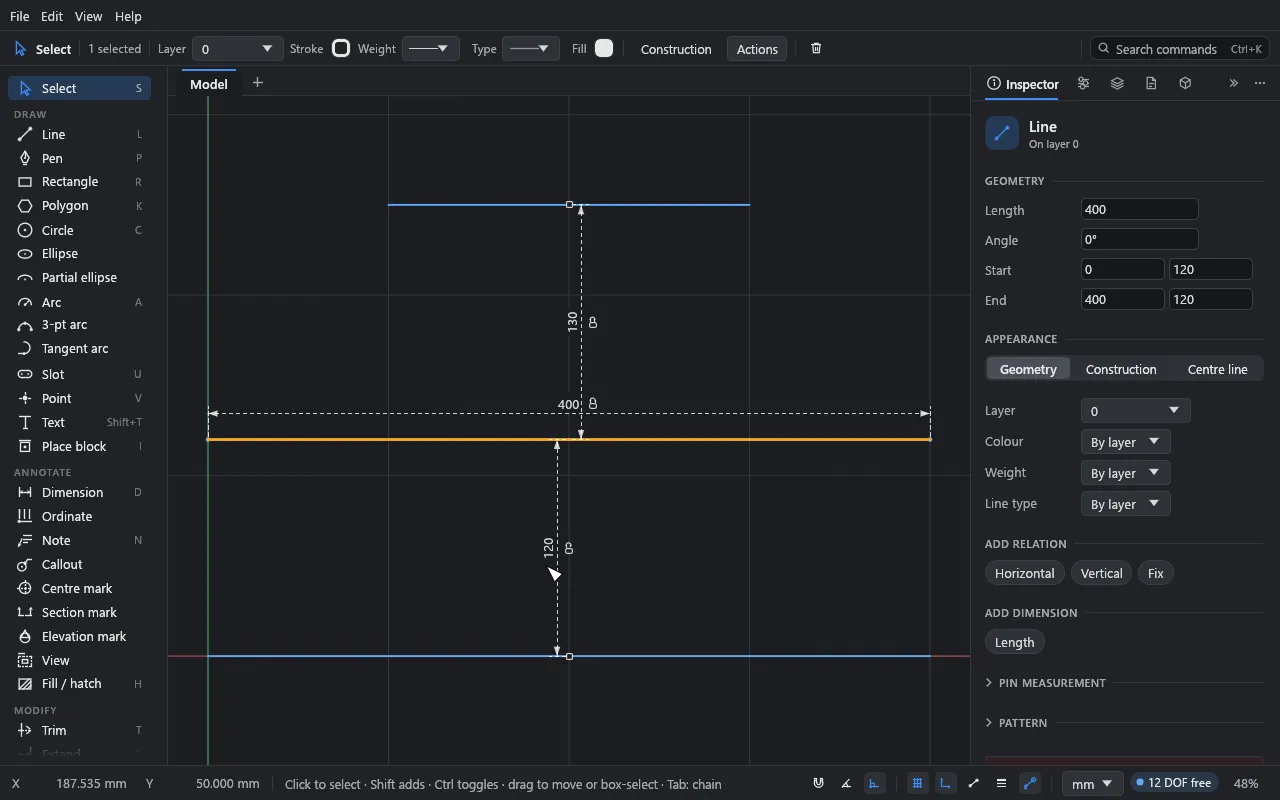Open the View menu

click(x=88, y=16)
